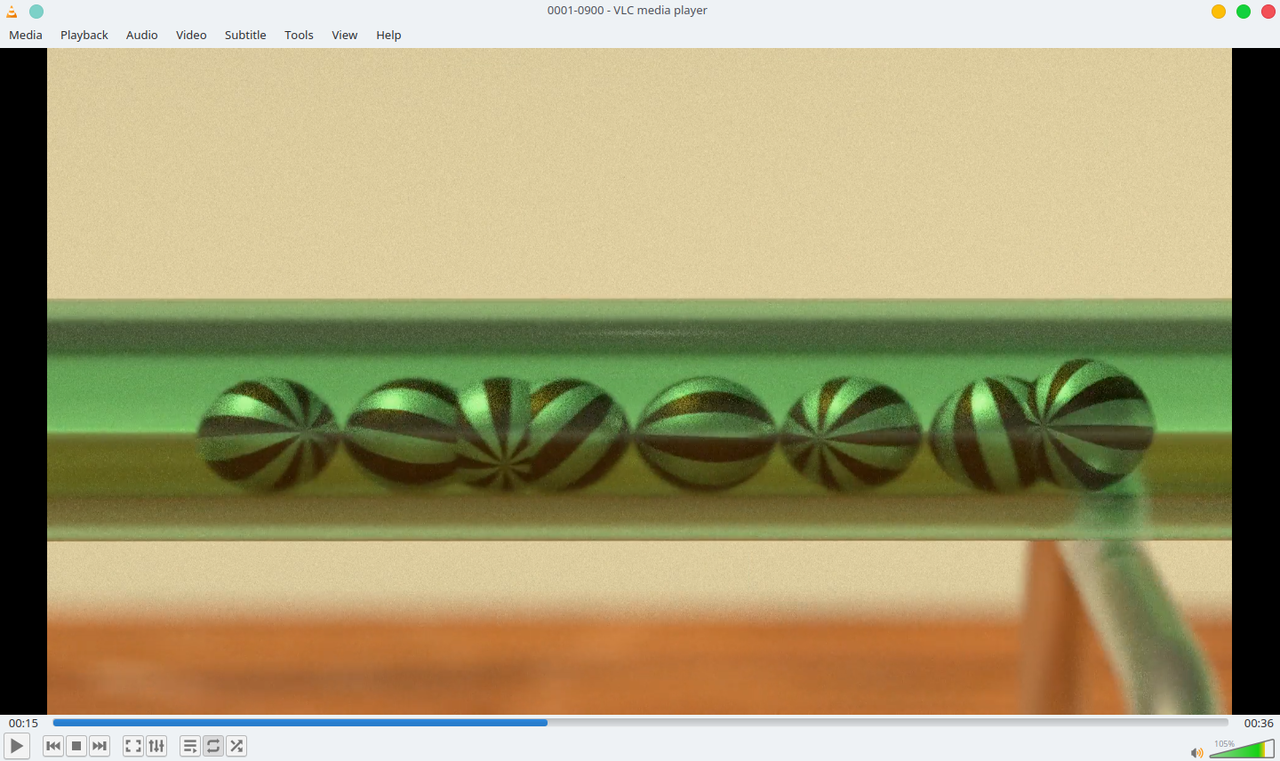Toggle random shuffle playback
Image resolution: width=1280 pixels, height=761 pixels.
236,746
